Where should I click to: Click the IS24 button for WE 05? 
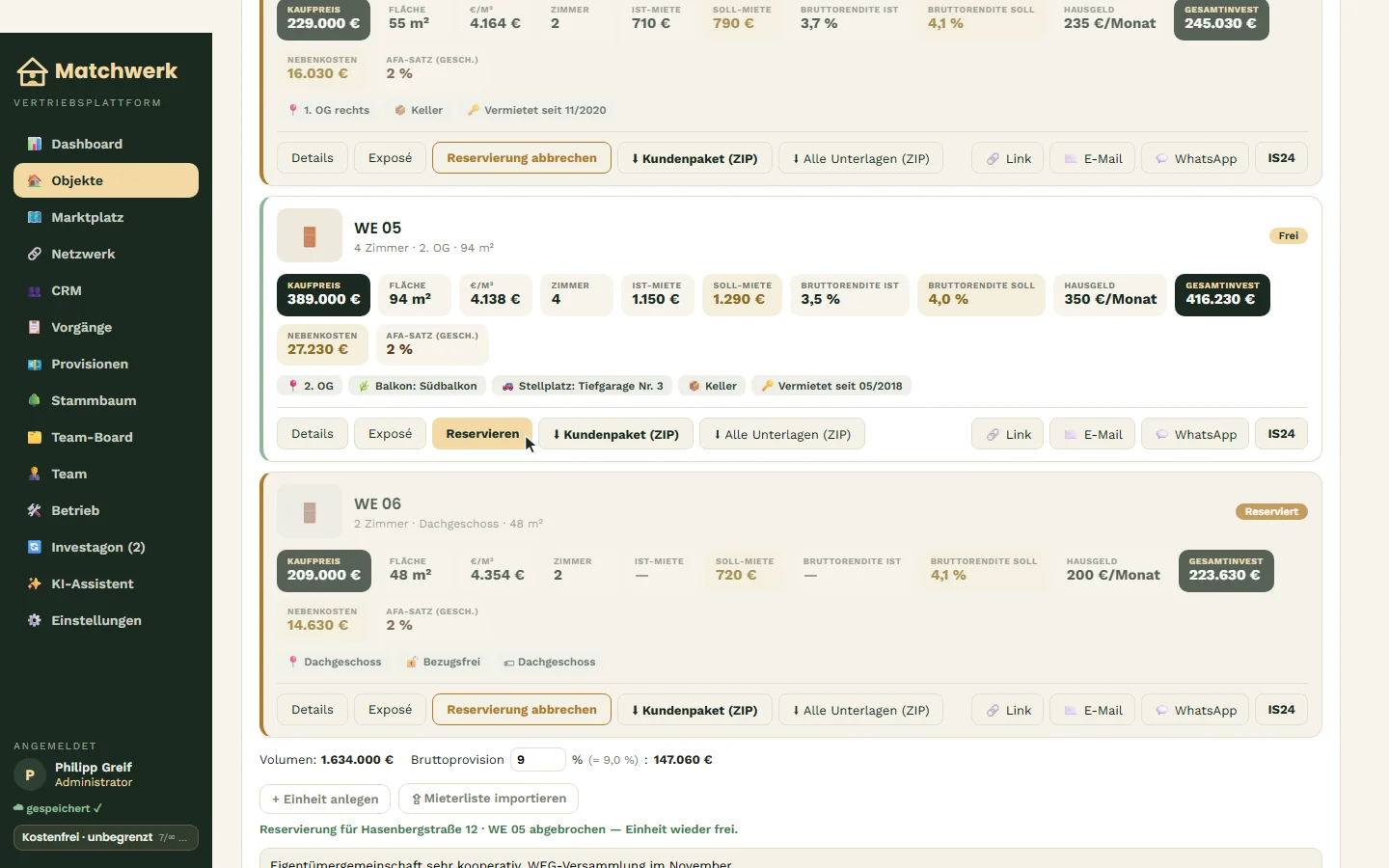click(1281, 434)
